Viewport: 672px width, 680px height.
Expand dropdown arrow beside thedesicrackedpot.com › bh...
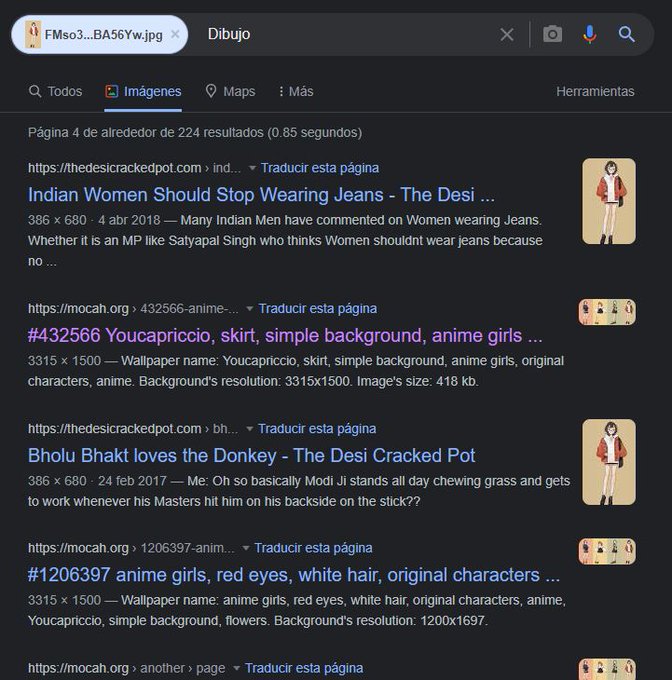[249, 429]
